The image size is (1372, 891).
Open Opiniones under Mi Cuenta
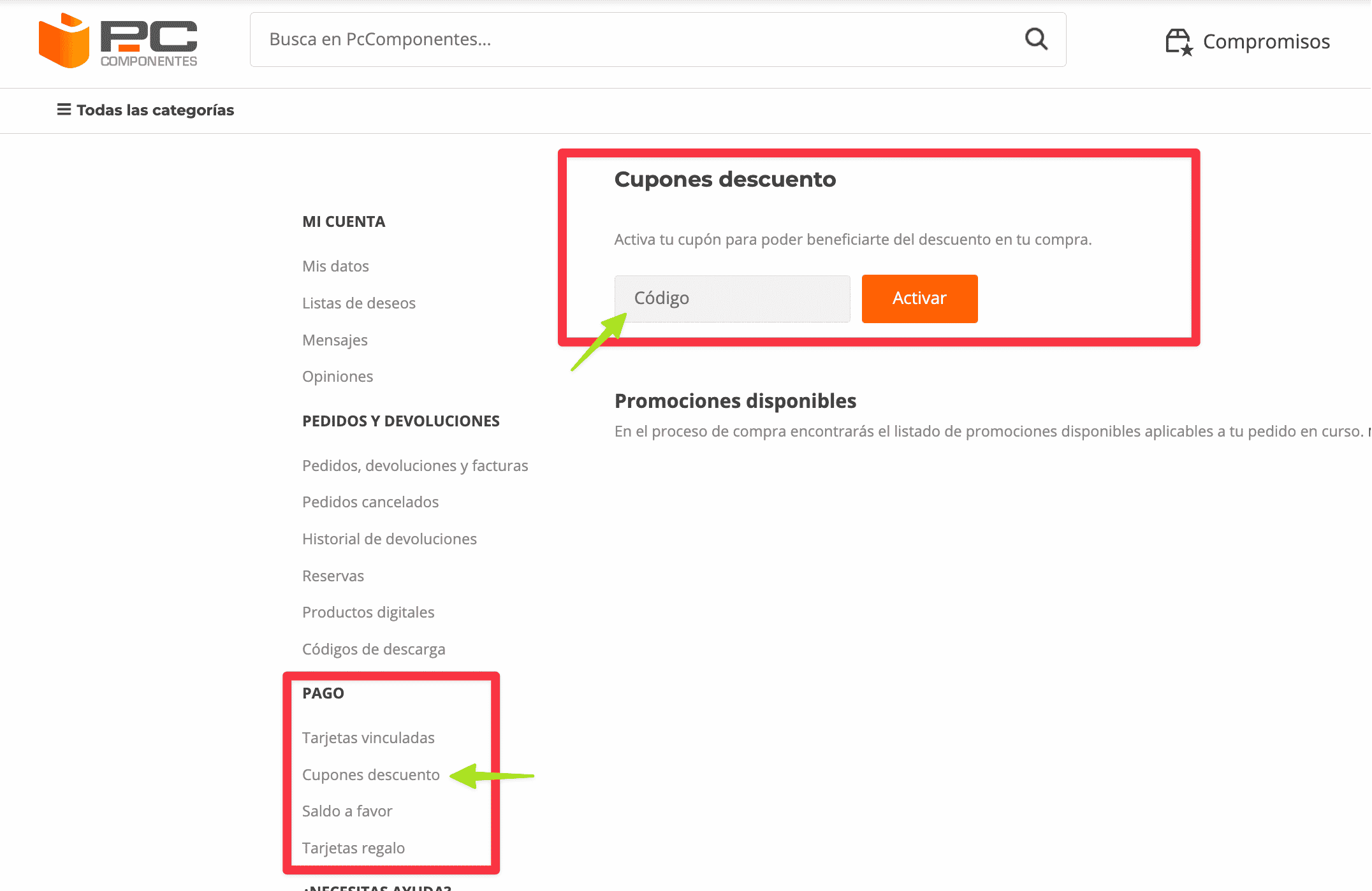coord(337,376)
